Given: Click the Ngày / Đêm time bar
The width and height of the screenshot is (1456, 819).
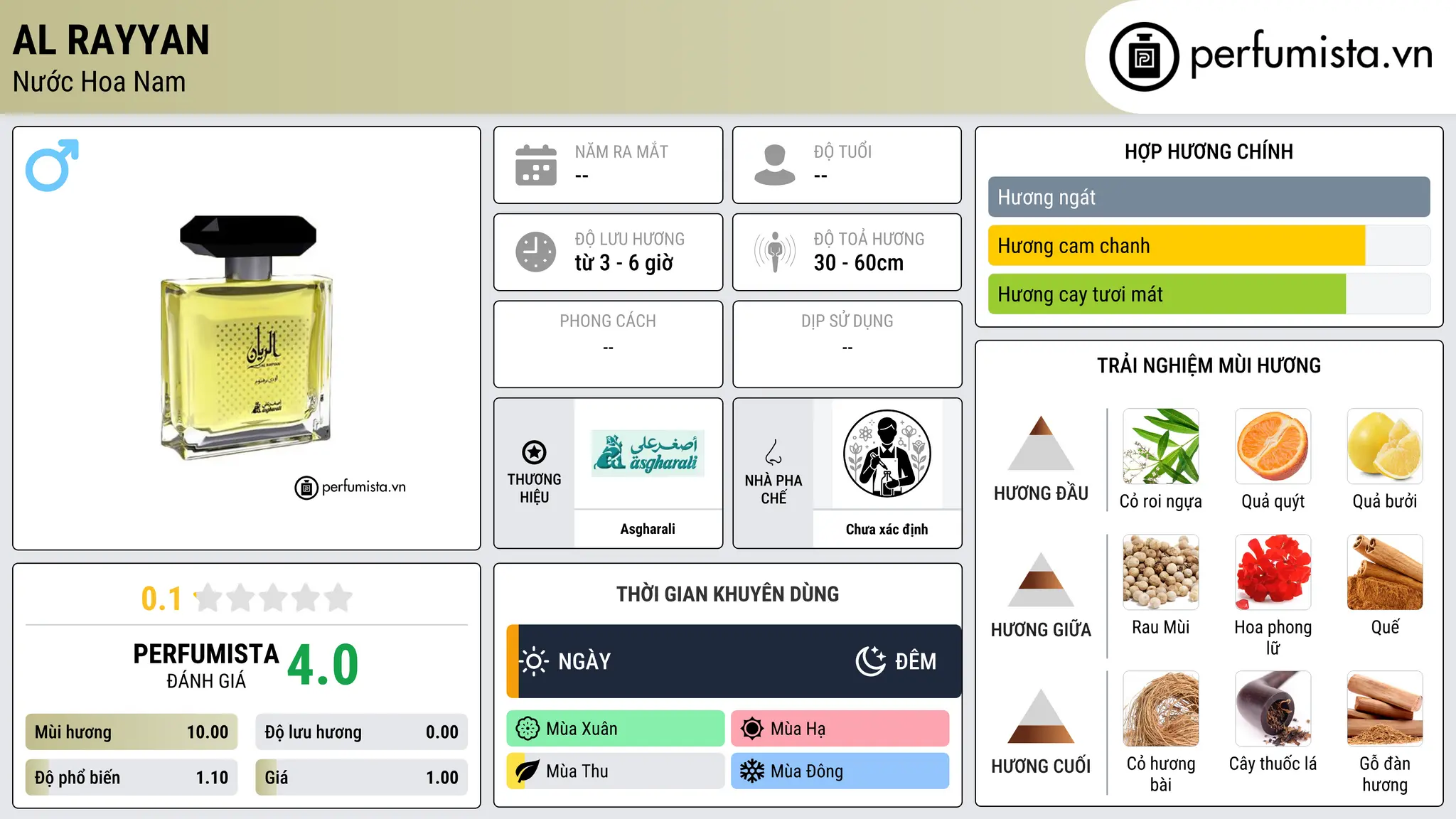Looking at the screenshot, I should pos(734,661).
